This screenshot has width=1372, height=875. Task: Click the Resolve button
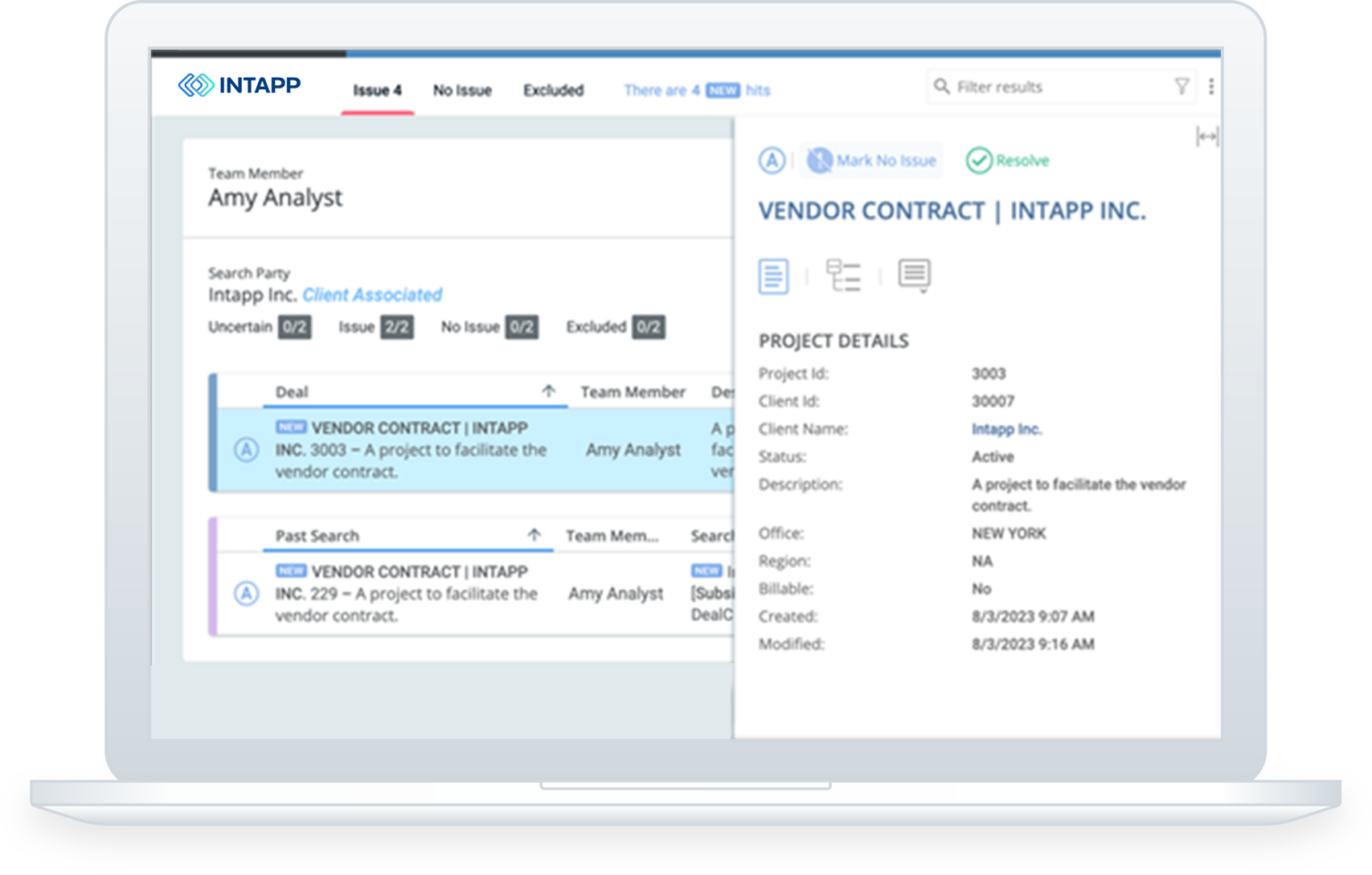pos(1008,161)
